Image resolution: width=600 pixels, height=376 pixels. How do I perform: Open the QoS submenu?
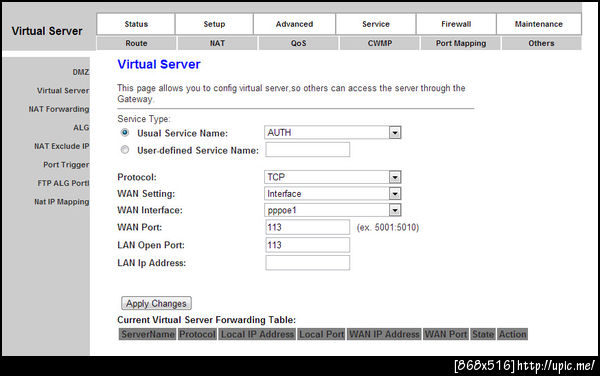298,43
